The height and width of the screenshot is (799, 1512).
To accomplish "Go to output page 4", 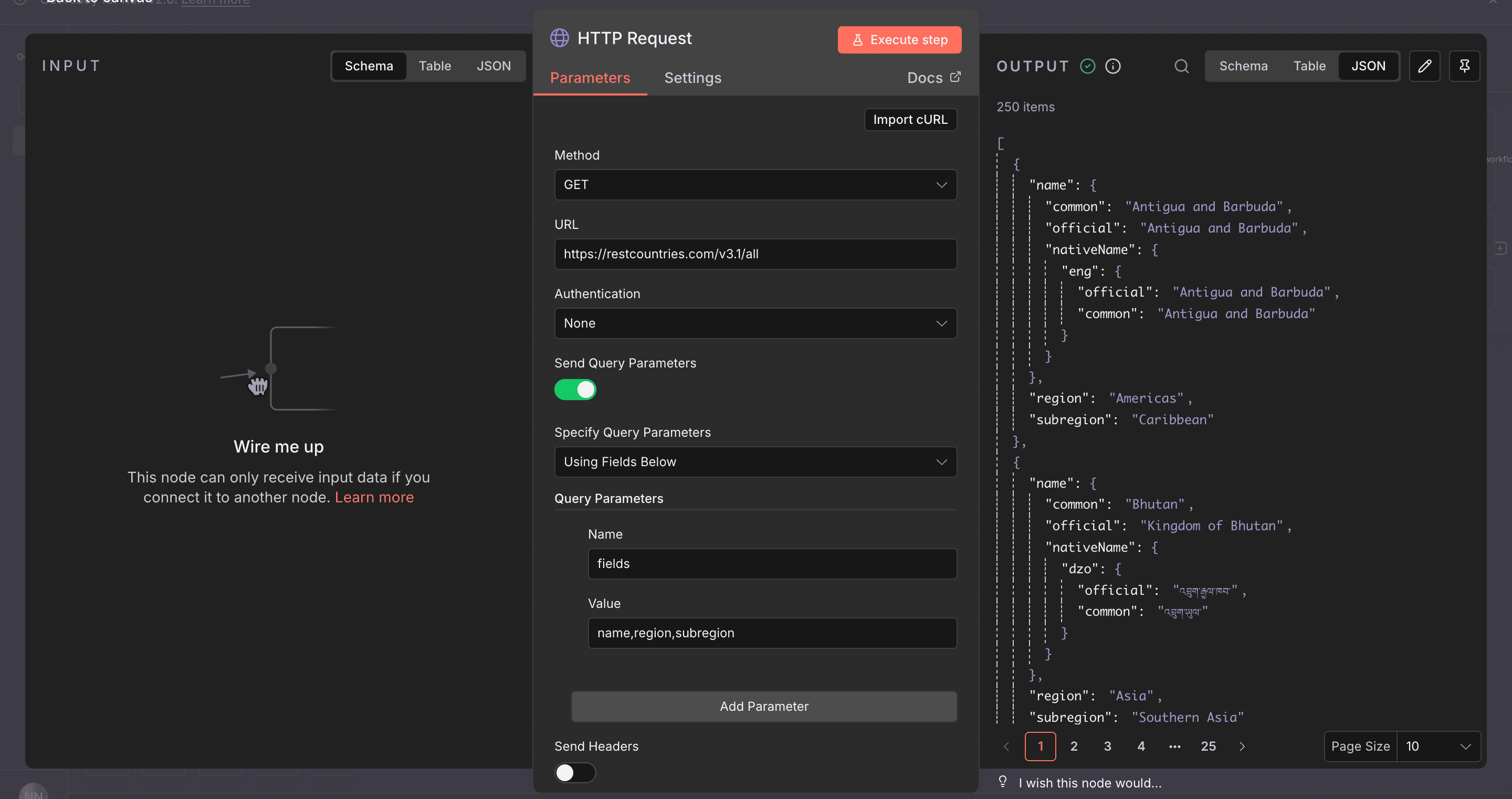I will click(x=1140, y=746).
